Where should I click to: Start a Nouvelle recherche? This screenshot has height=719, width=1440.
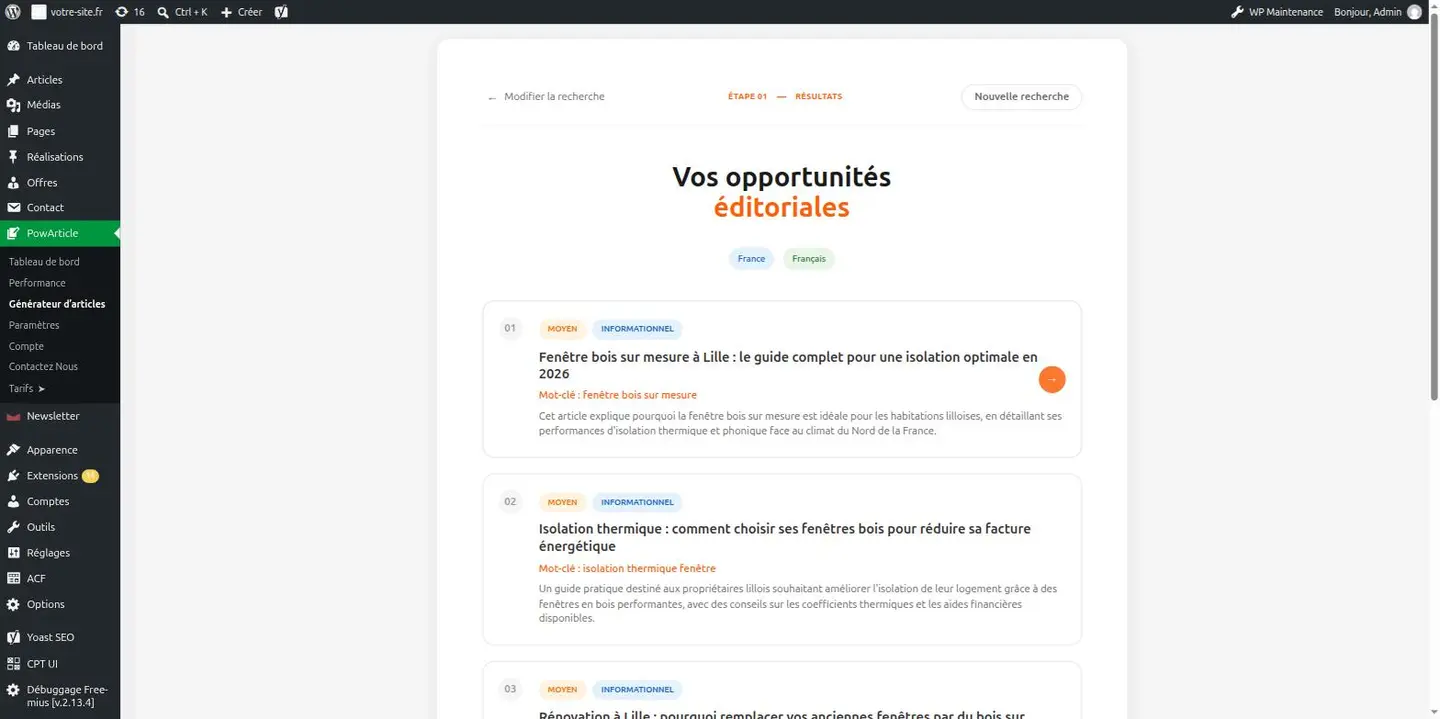(x=1021, y=97)
